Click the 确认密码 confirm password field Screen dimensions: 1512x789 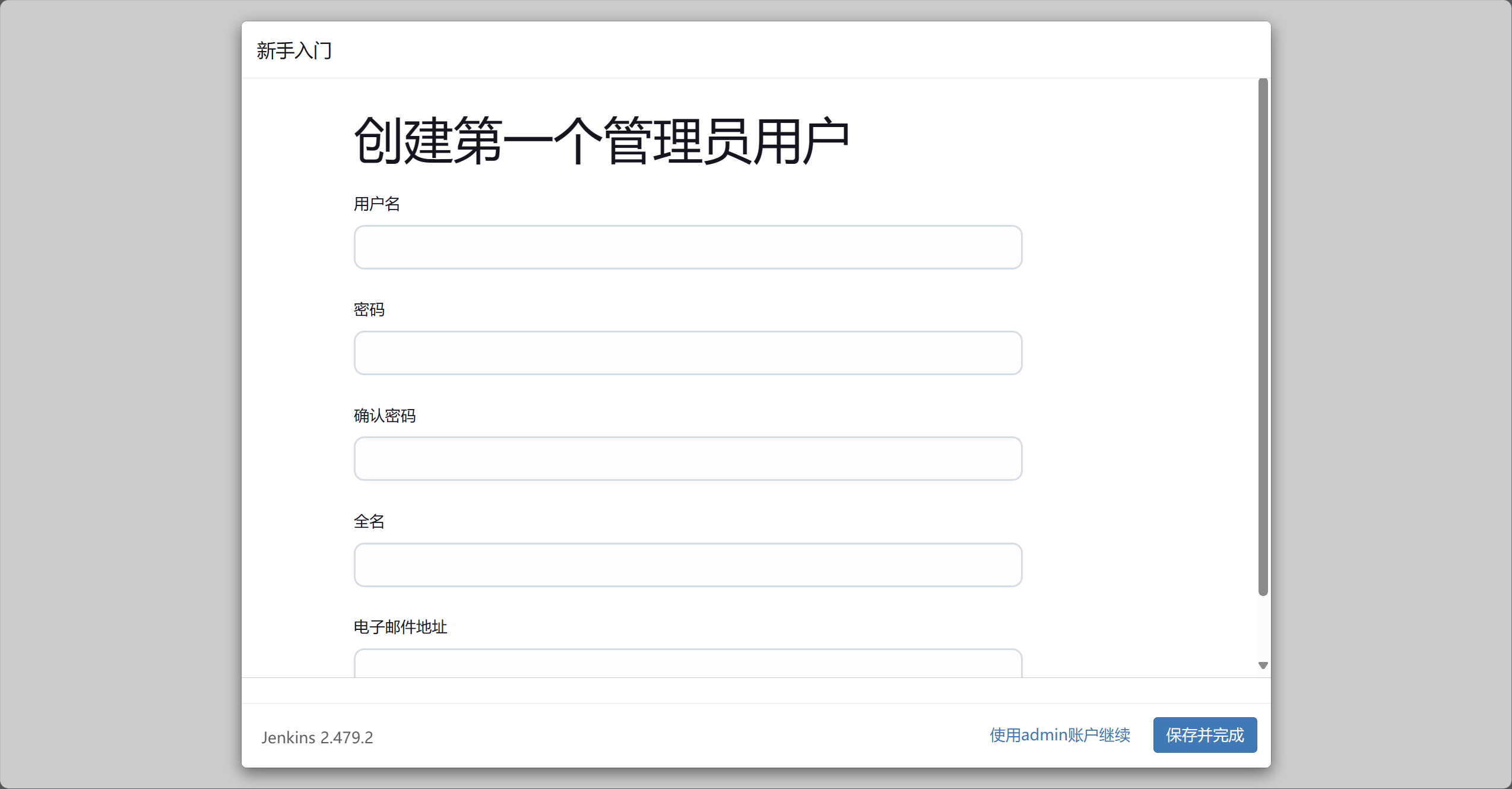coord(687,458)
